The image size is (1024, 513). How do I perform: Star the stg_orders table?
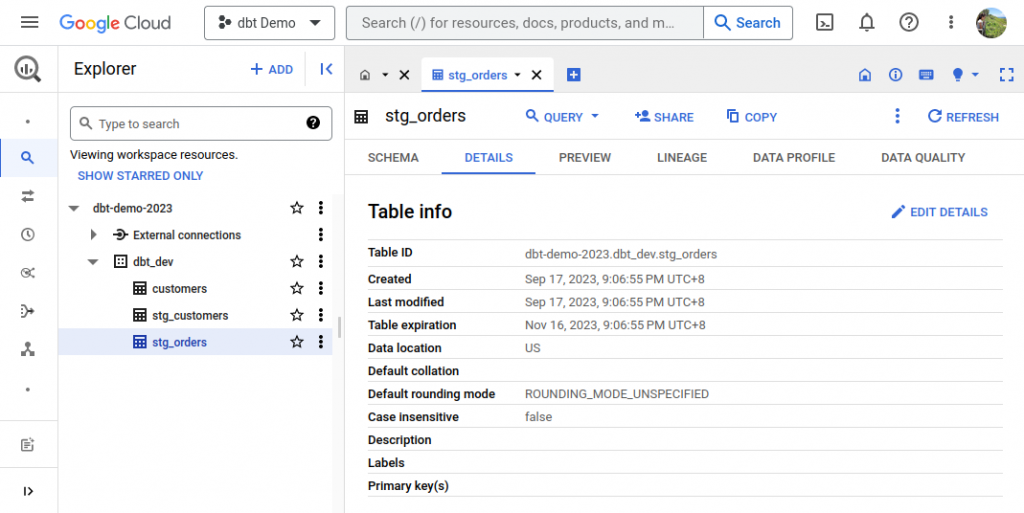tap(297, 342)
